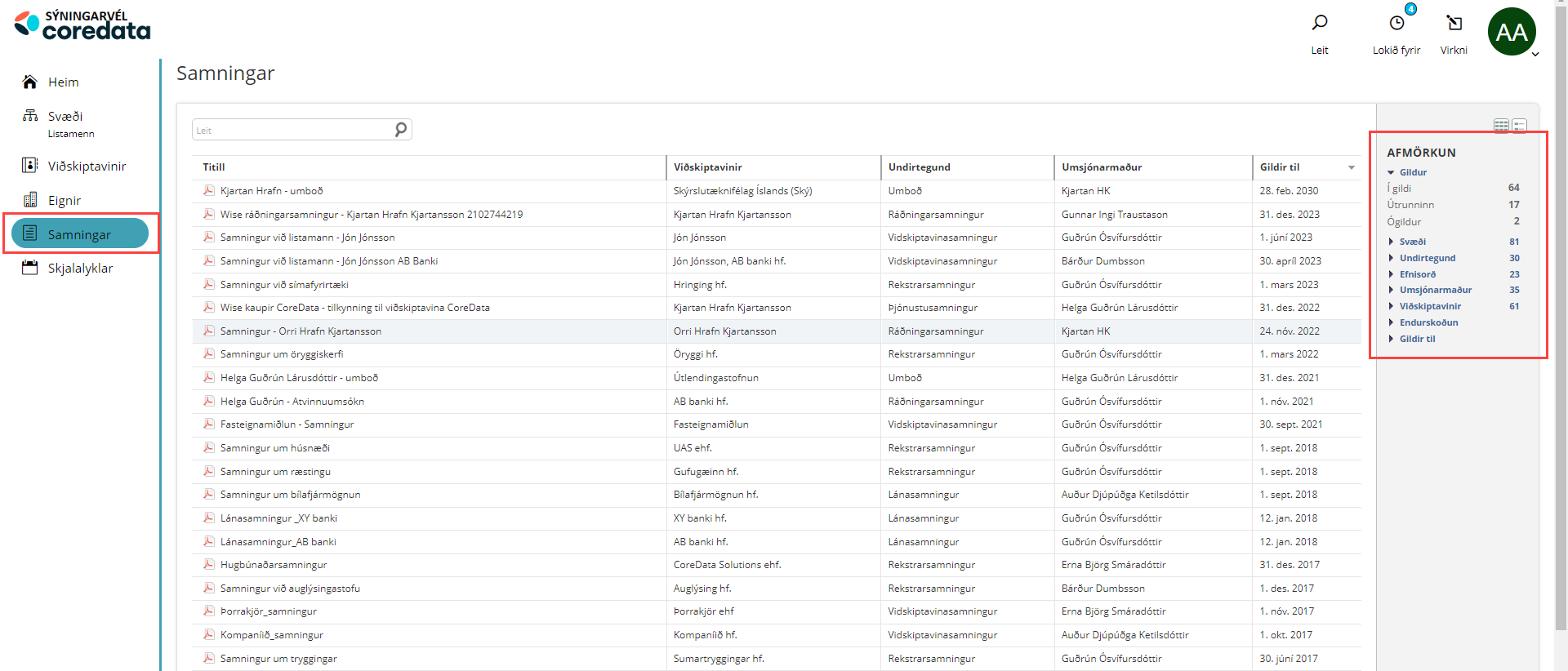Open the Lokið fyrir clock icon
This screenshot has height=671, width=1568.
click(x=1396, y=24)
